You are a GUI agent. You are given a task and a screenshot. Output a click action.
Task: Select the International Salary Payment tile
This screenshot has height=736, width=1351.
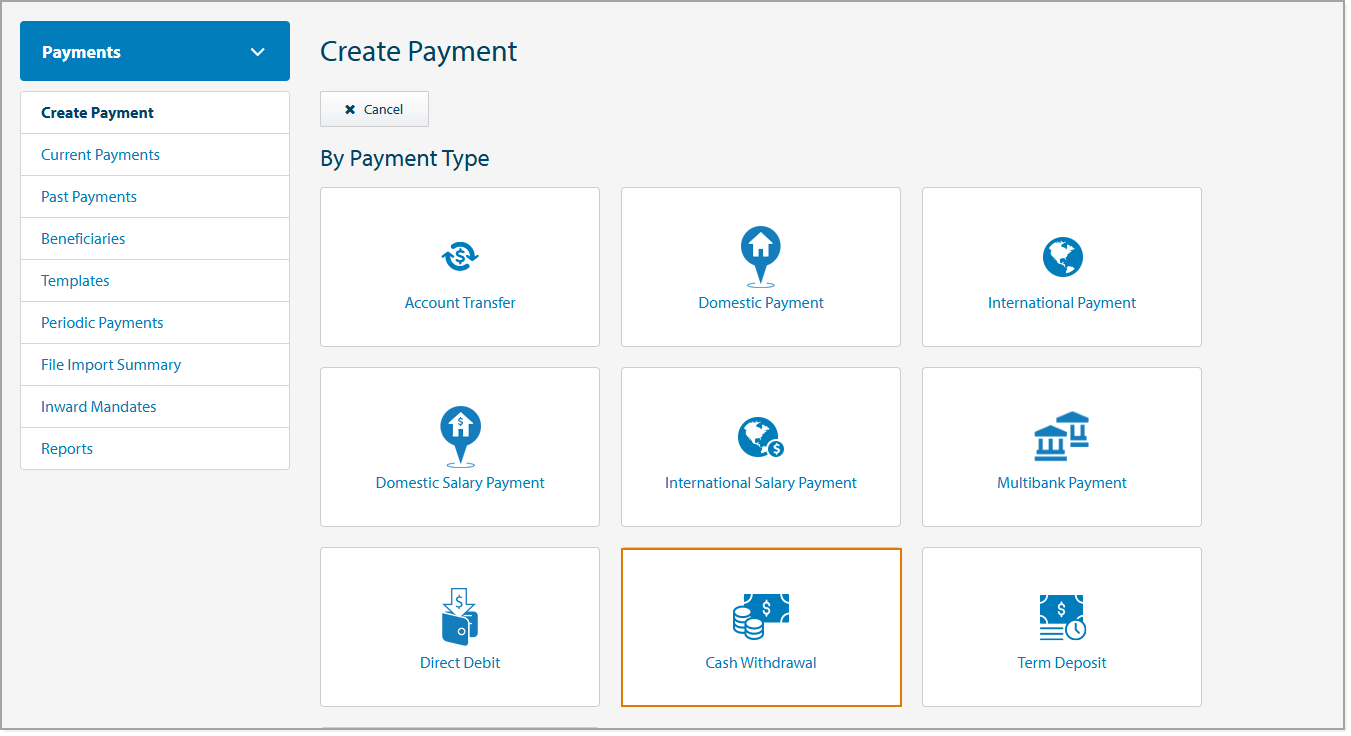click(x=760, y=447)
